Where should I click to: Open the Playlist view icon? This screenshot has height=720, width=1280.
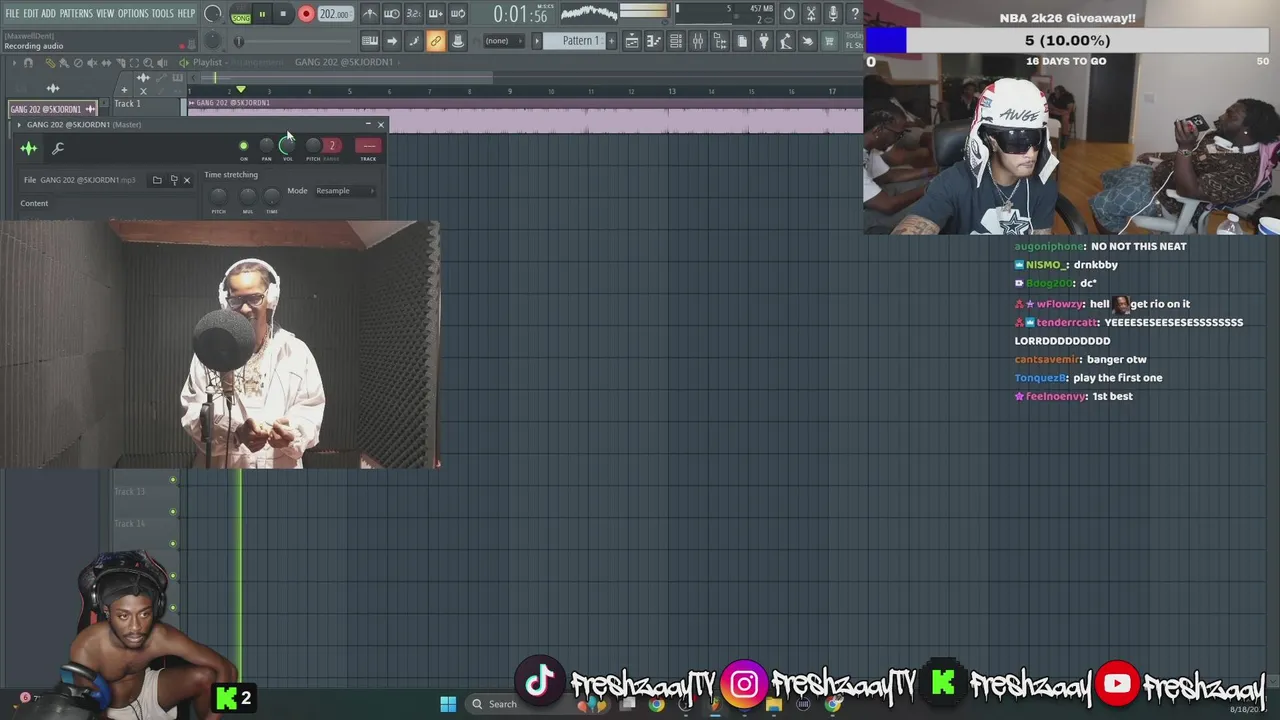632,41
